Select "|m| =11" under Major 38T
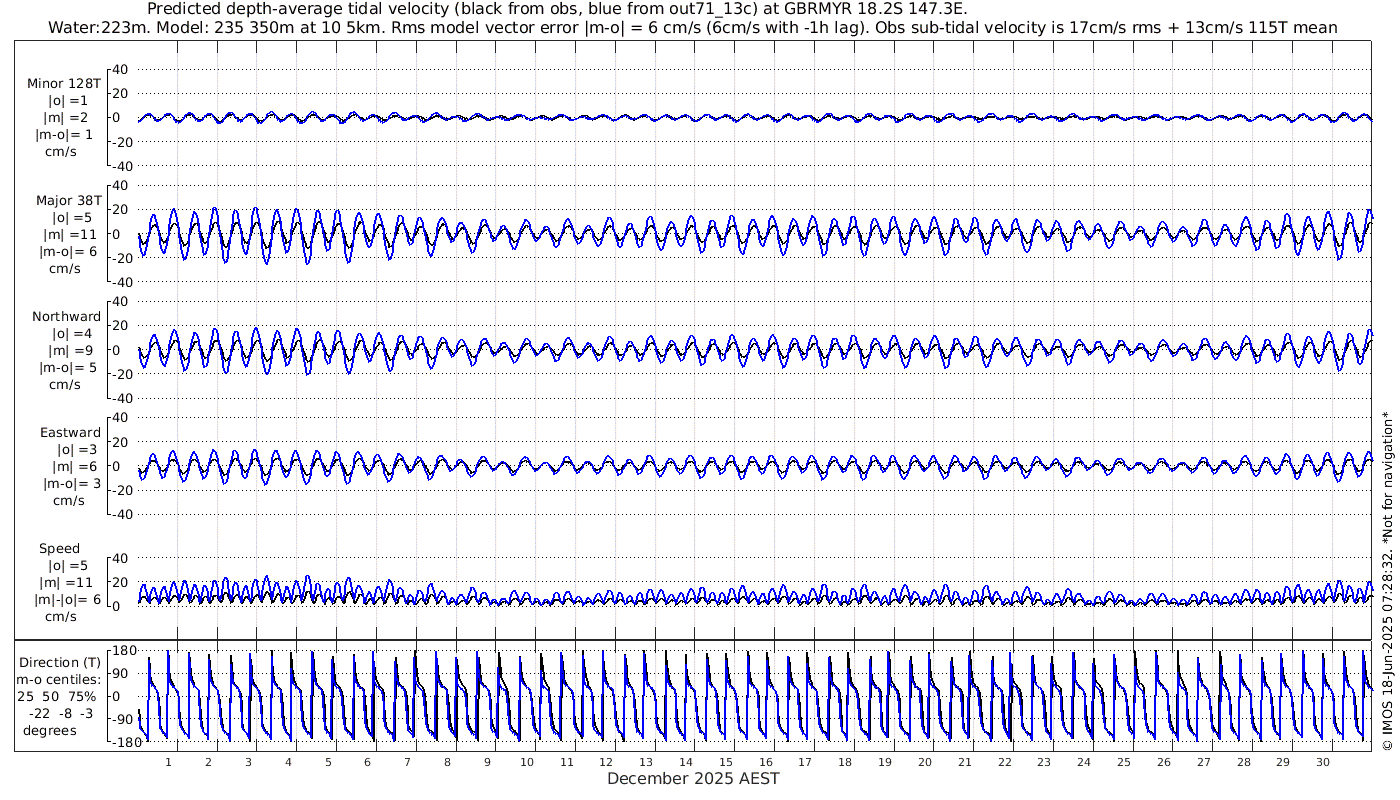This screenshot has width=1400, height=800. pyautogui.click(x=72, y=234)
